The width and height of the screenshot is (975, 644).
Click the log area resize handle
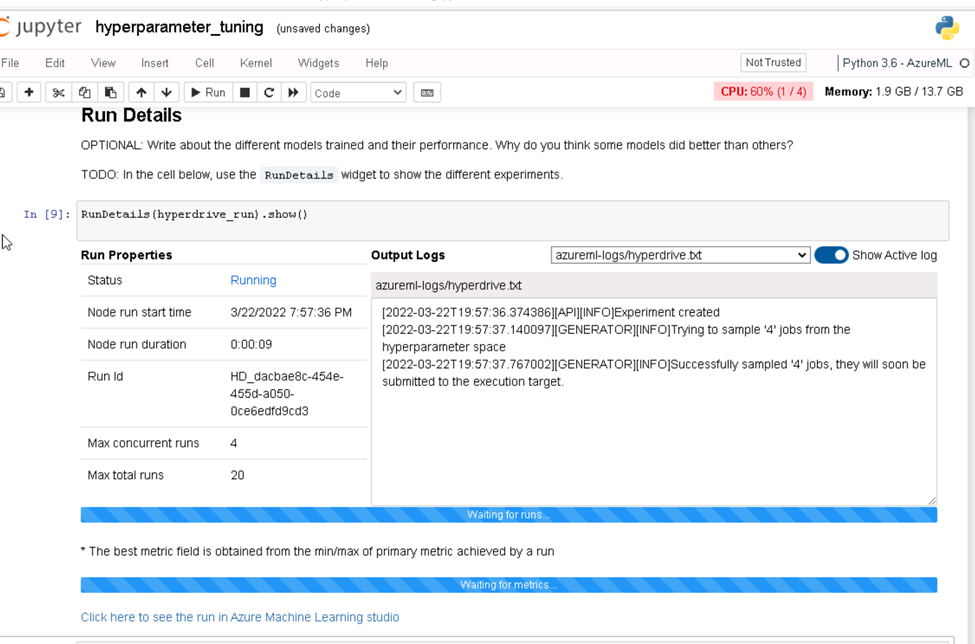coord(931,500)
